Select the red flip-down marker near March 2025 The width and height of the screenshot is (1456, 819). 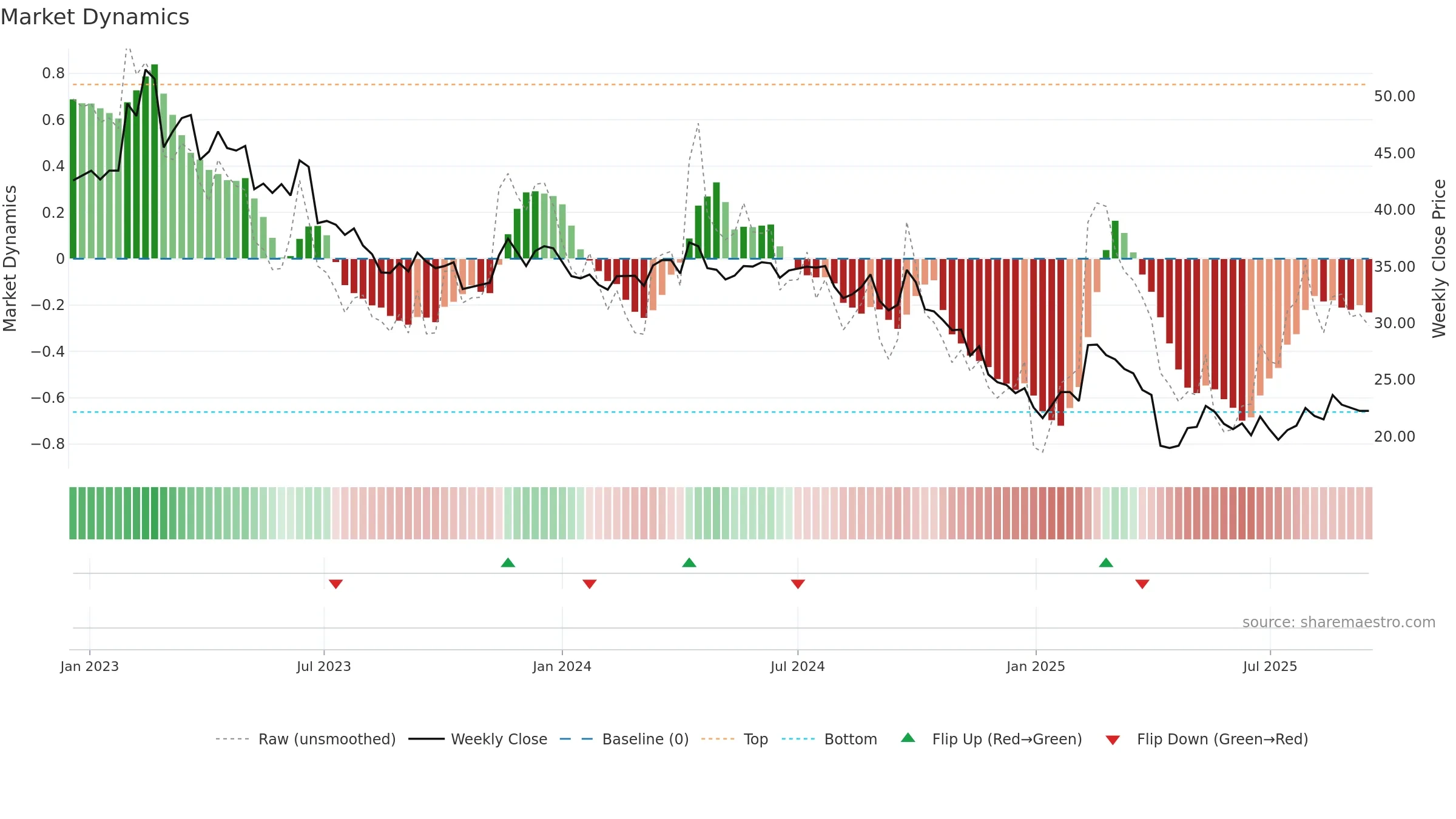(1142, 584)
